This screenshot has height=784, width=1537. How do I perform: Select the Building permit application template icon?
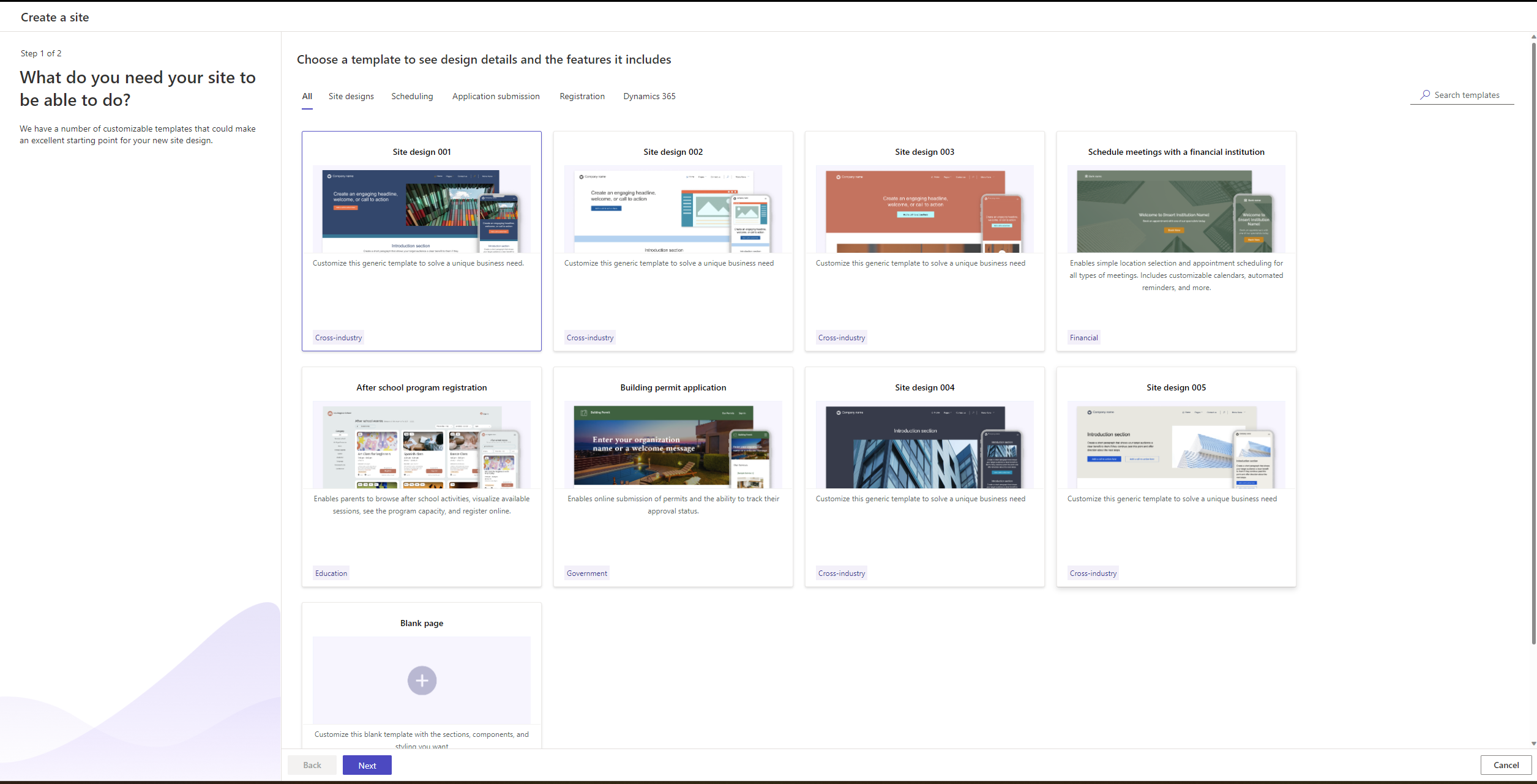point(672,447)
